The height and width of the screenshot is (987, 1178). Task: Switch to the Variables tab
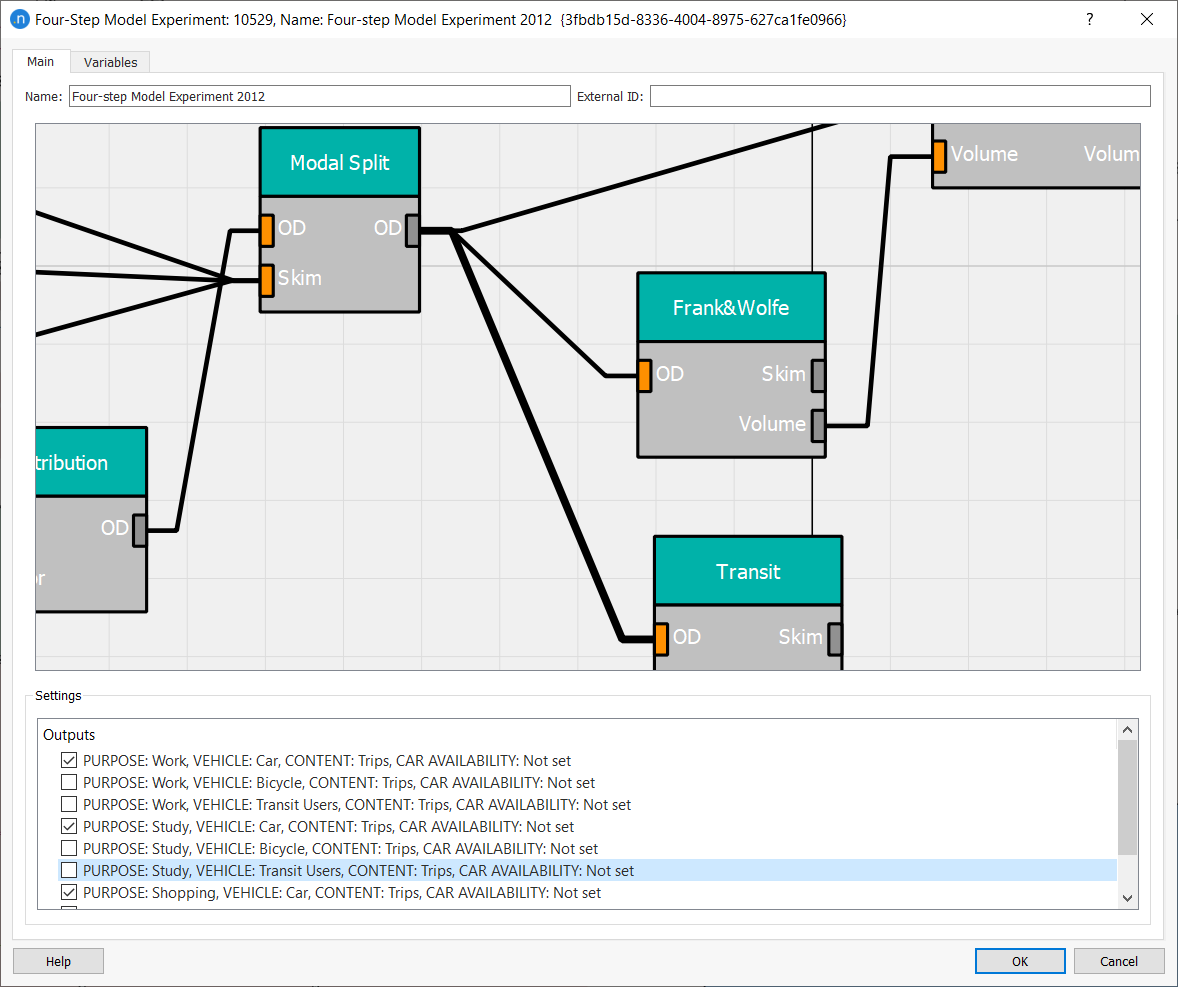point(110,62)
